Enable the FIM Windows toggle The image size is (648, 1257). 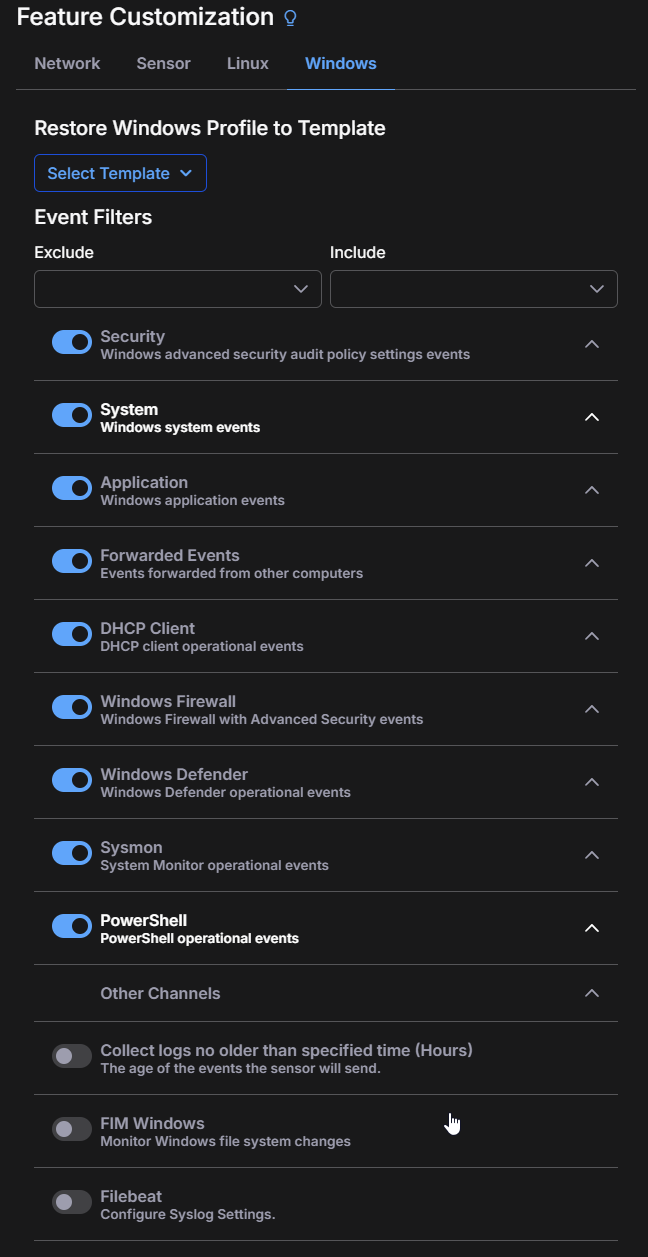(72, 1130)
